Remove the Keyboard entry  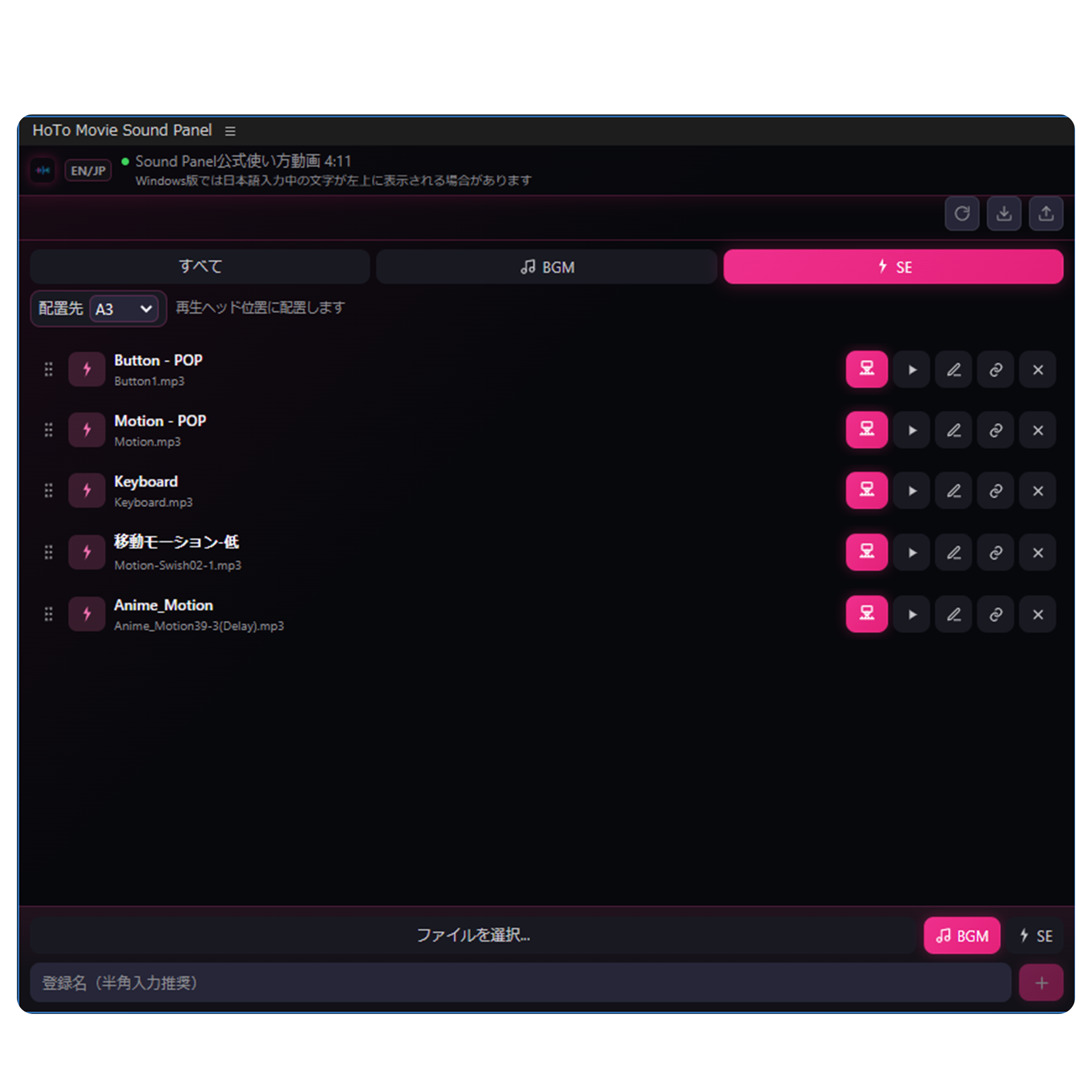click(x=1038, y=491)
